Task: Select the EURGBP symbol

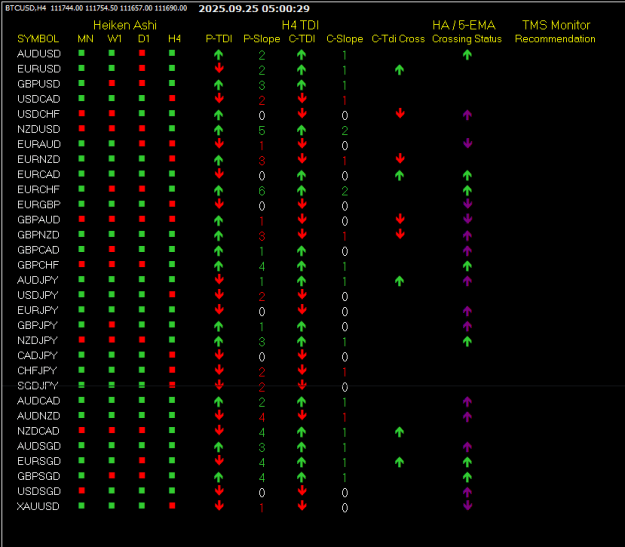Action: pyautogui.click(x=39, y=205)
